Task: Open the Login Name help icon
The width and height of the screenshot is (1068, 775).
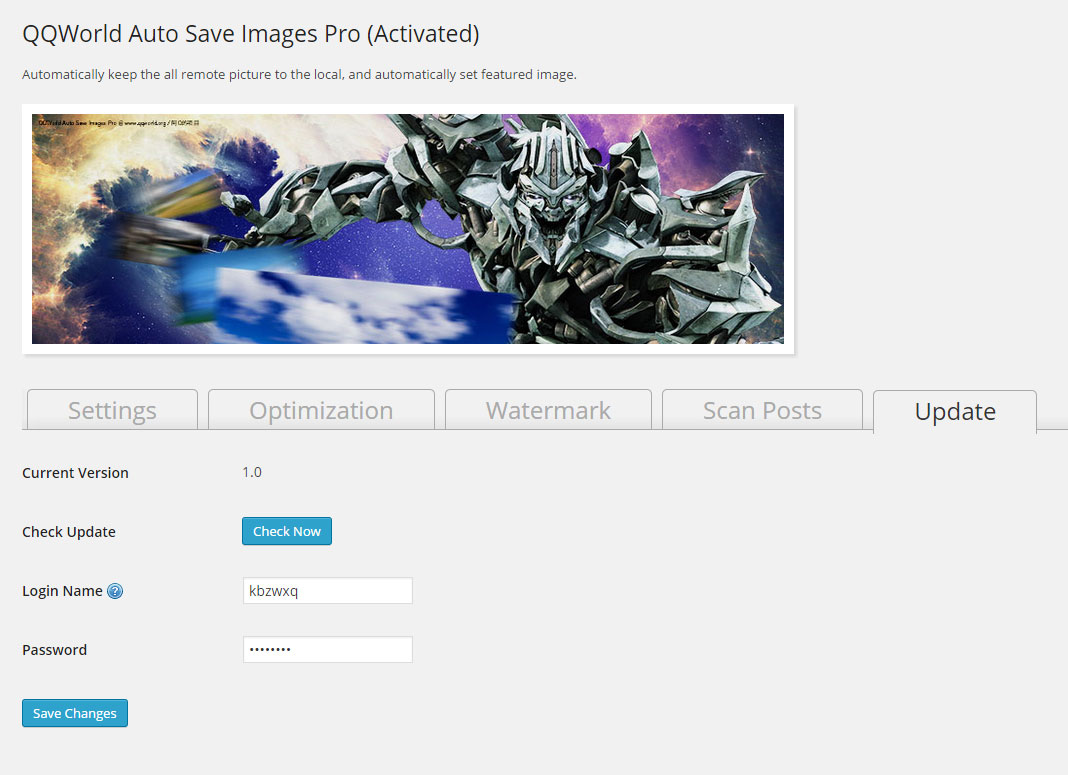Action: click(x=115, y=591)
